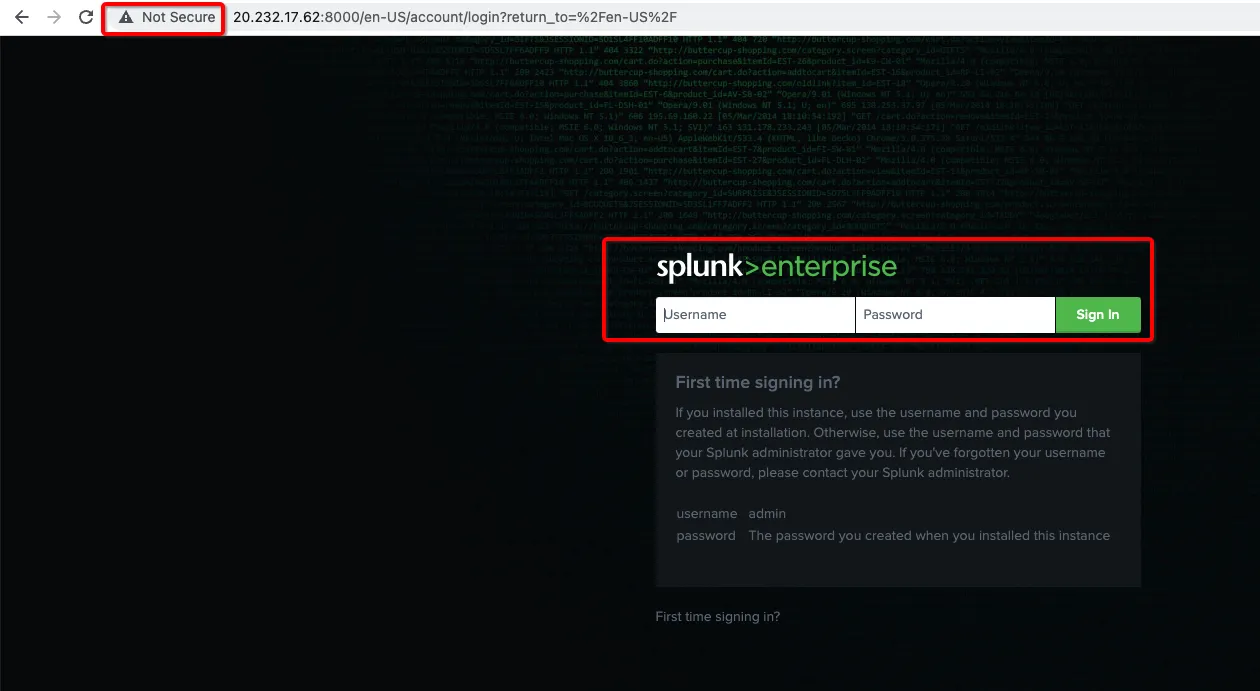Click the 'username' label in the hint

707,514
